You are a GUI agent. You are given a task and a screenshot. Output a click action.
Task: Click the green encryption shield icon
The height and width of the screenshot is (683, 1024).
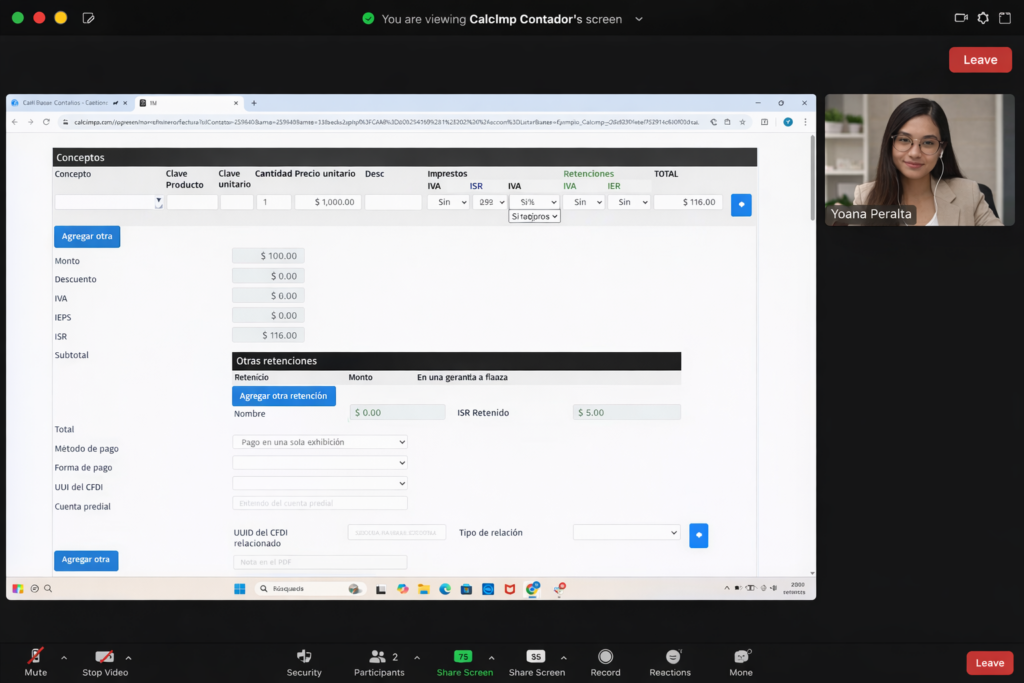pyautogui.click(x=368, y=19)
